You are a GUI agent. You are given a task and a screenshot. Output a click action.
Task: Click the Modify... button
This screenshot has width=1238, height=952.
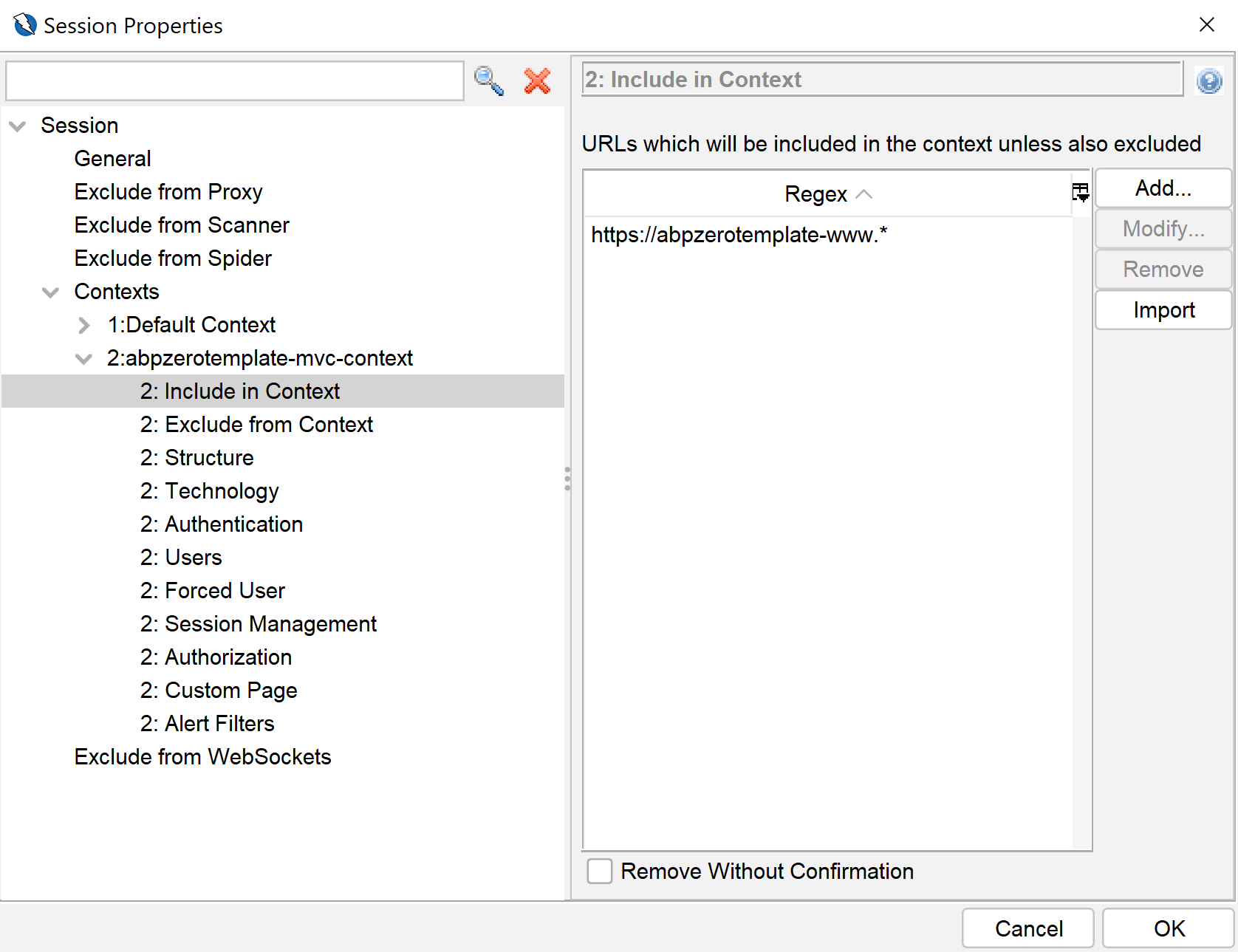coord(1163,229)
